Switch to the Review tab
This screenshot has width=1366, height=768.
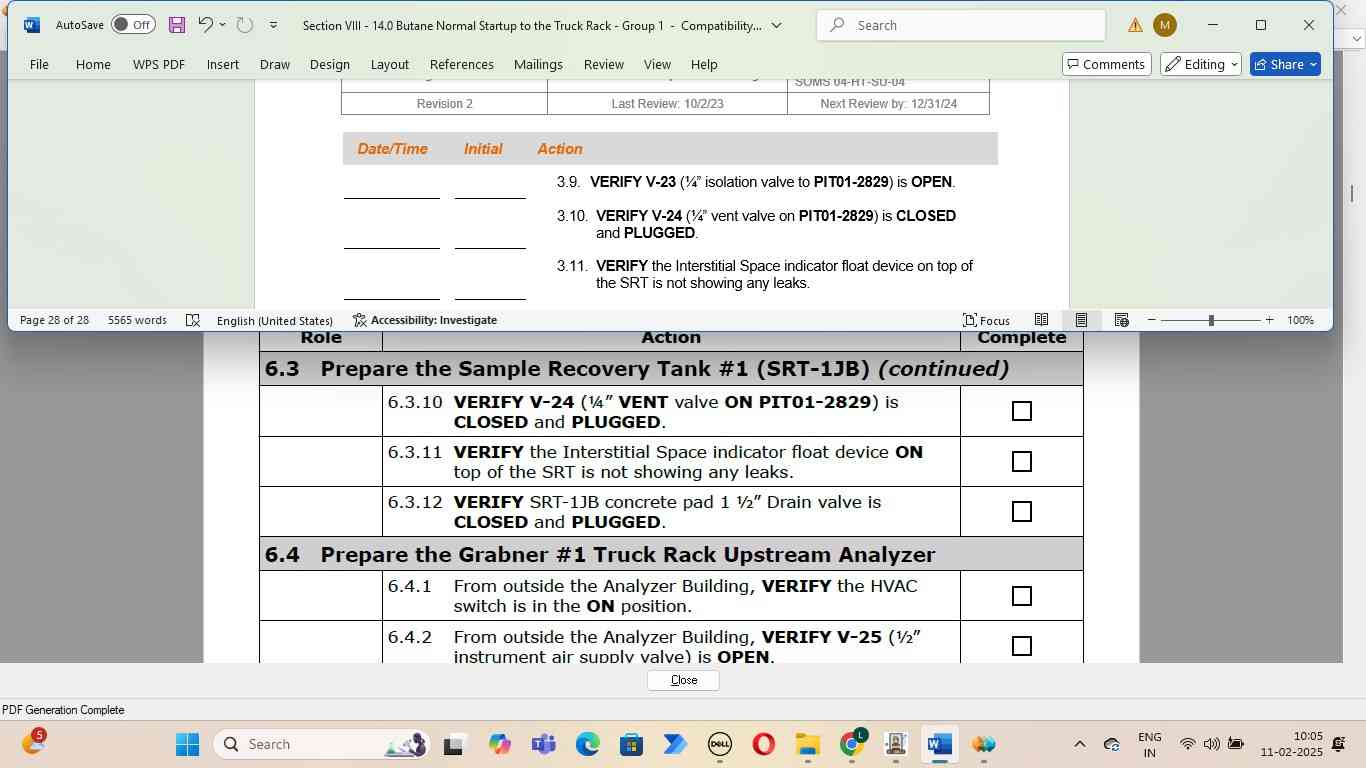click(604, 64)
